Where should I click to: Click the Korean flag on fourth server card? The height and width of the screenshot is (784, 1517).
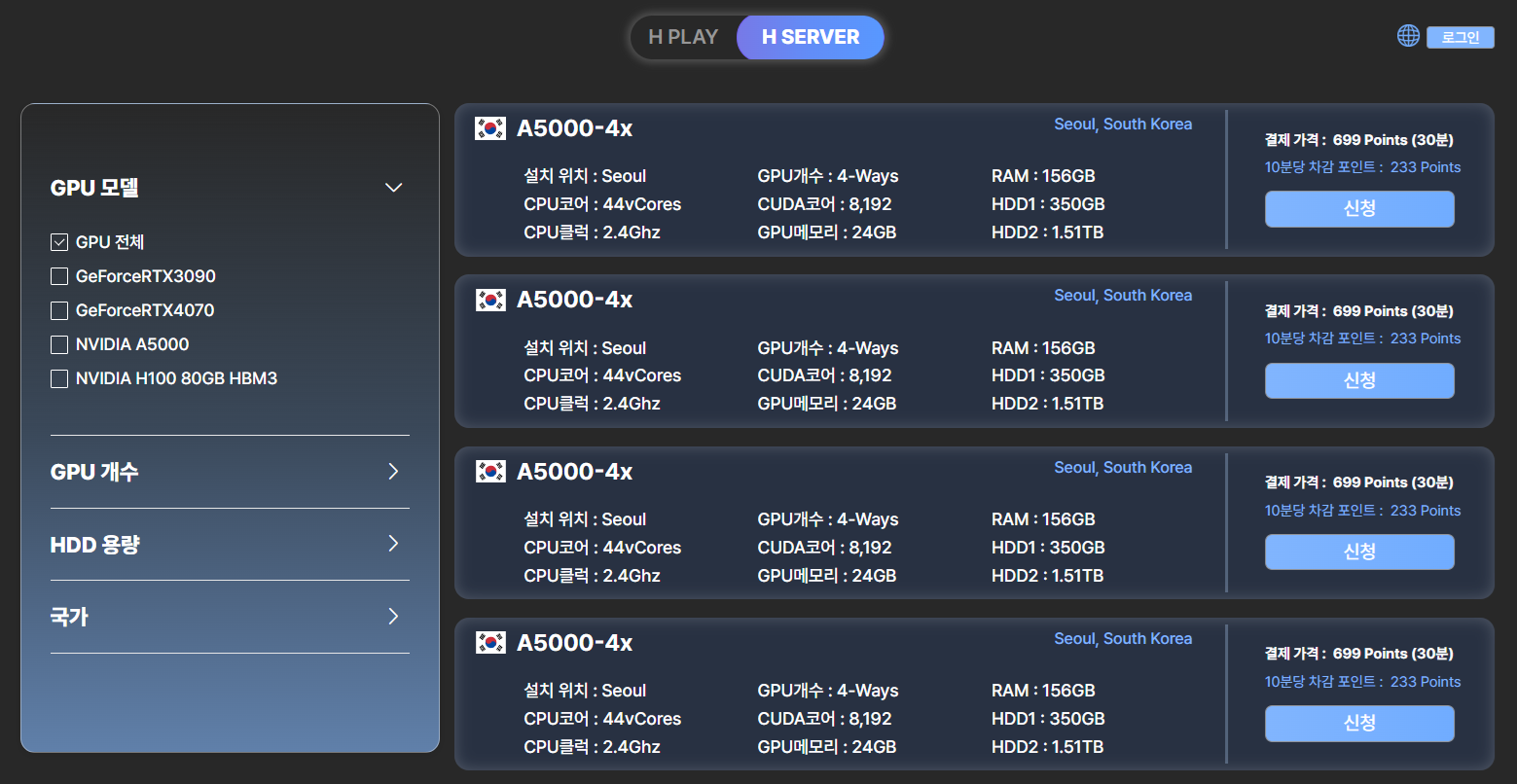coord(490,643)
